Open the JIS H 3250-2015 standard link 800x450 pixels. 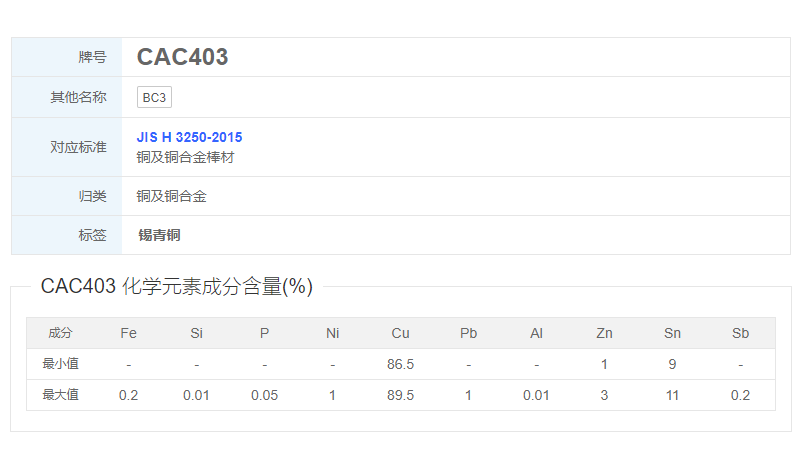[189, 137]
